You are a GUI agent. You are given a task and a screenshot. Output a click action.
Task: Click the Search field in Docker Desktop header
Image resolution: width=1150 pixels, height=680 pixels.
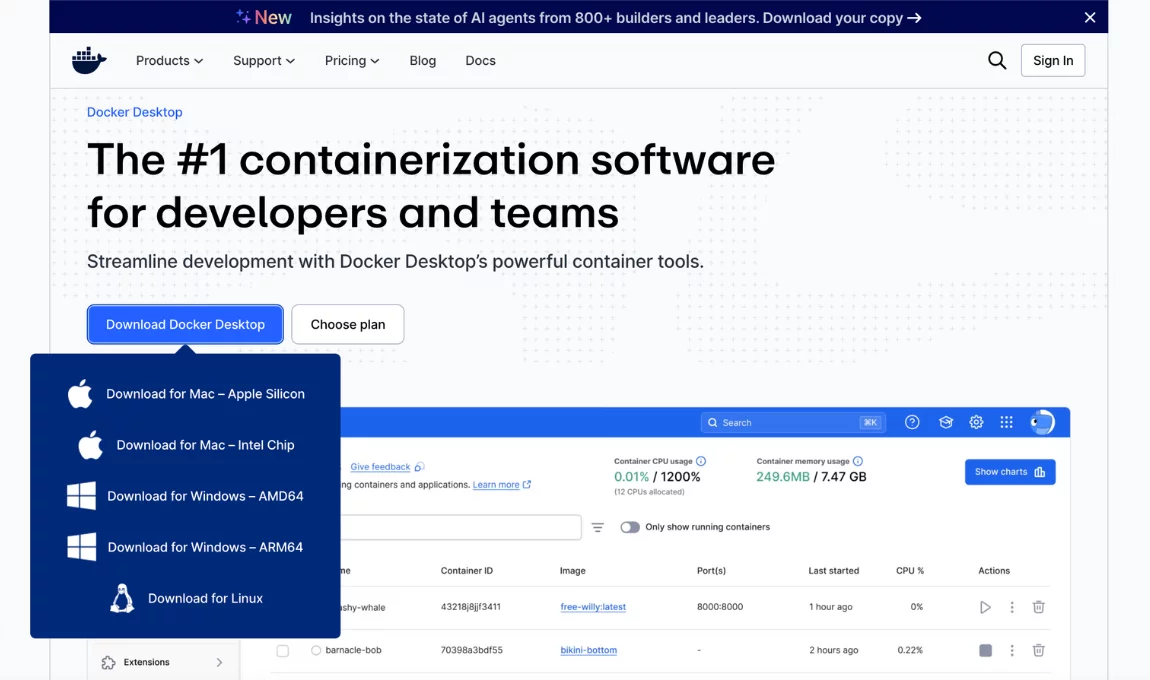793,423
